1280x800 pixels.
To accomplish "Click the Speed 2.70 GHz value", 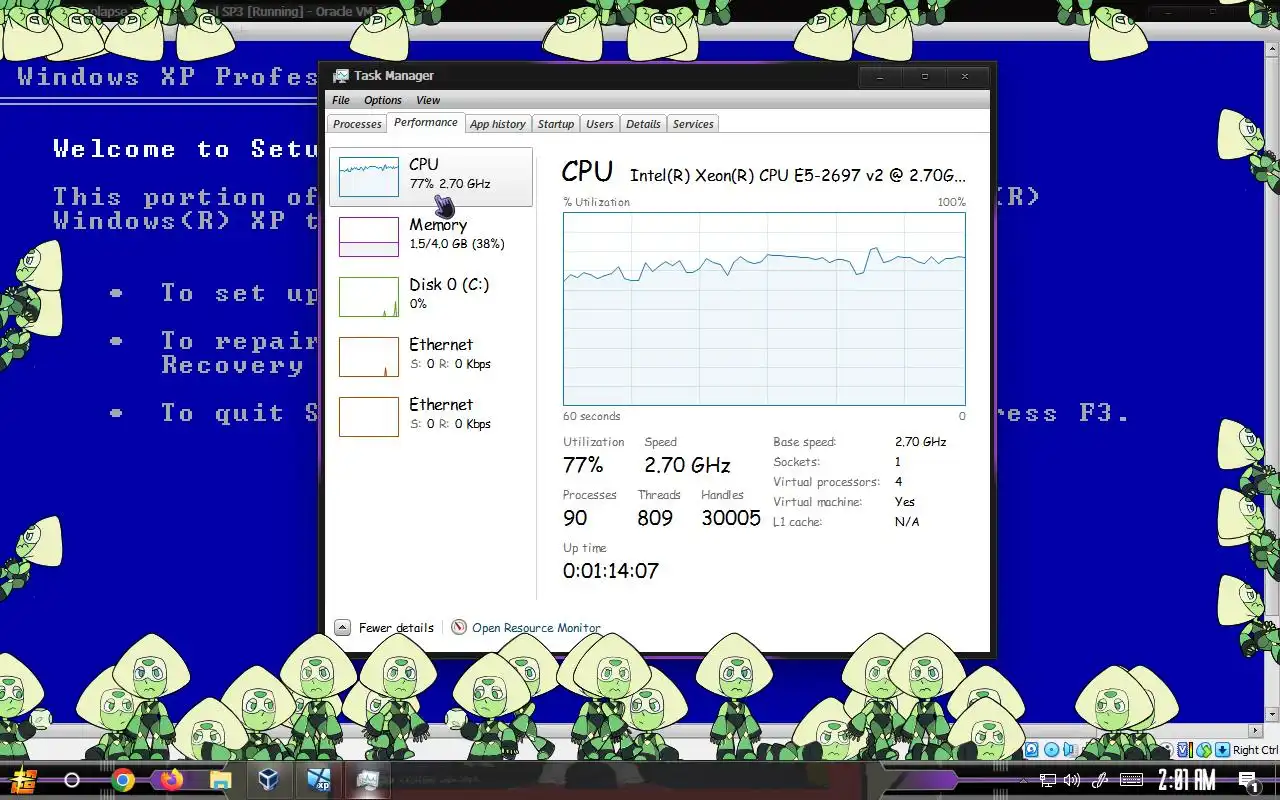I will (x=687, y=465).
